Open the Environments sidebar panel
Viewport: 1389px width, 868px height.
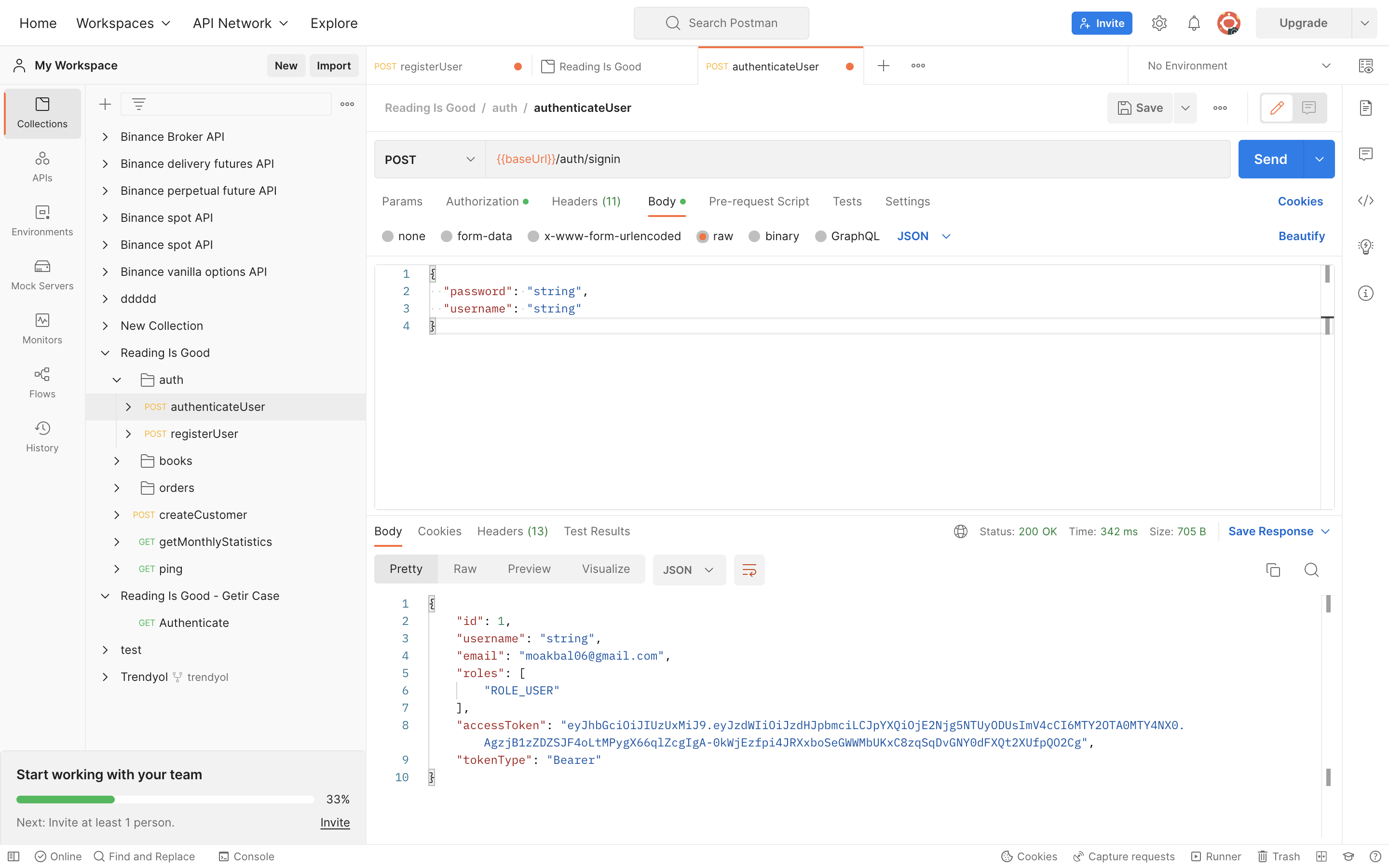tap(42, 221)
